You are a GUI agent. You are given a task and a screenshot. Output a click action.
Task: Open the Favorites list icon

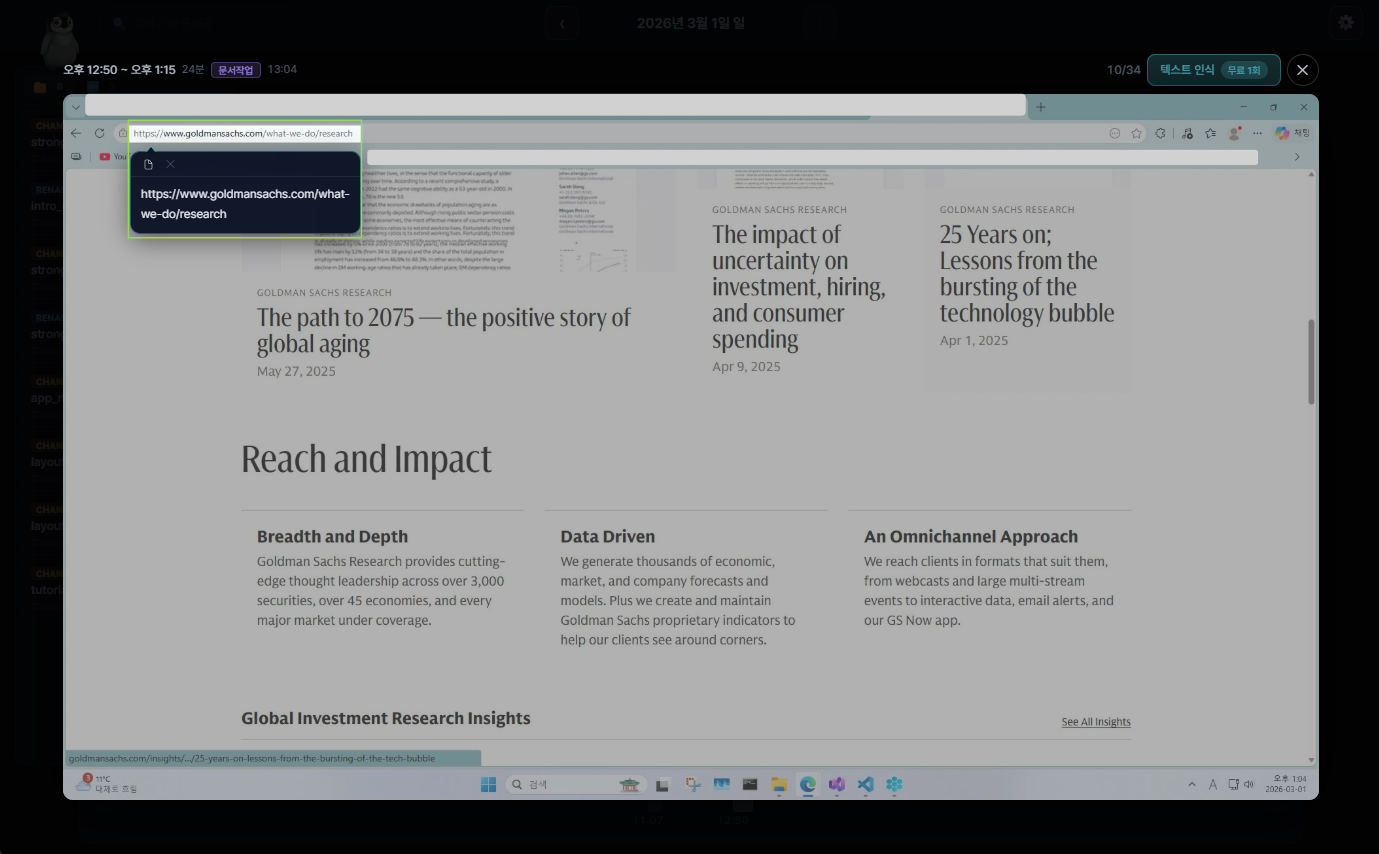pyautogui.click(x=1211, y=133)
